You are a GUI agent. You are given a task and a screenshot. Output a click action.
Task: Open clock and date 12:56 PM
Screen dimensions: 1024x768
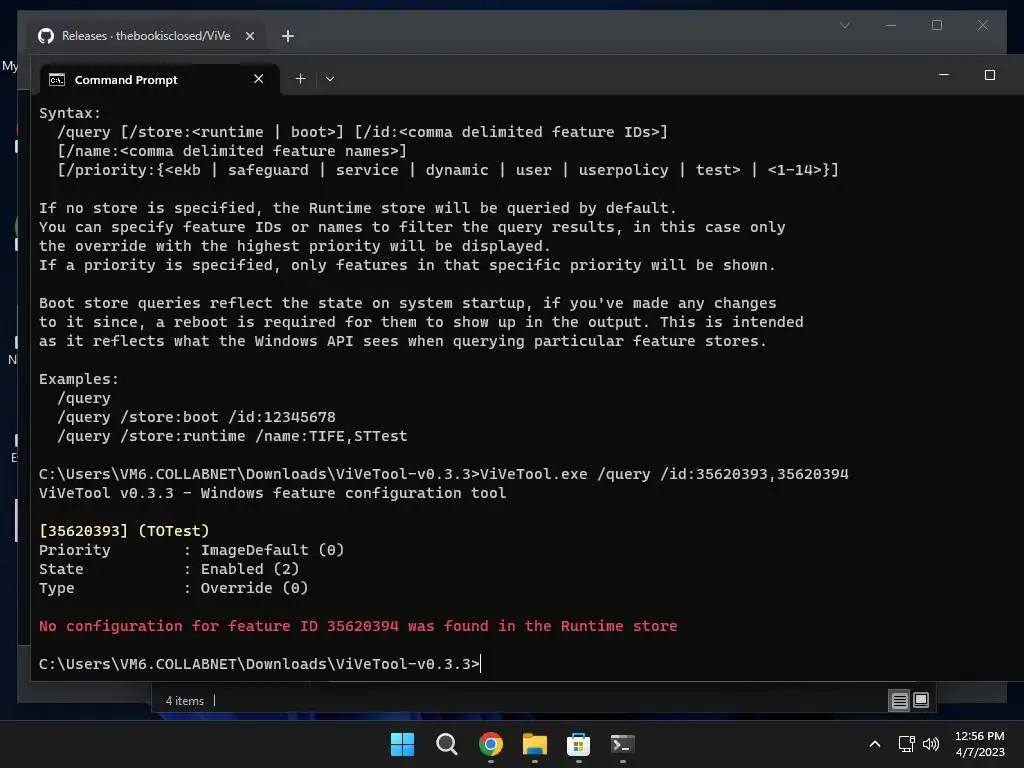point(980,744)
